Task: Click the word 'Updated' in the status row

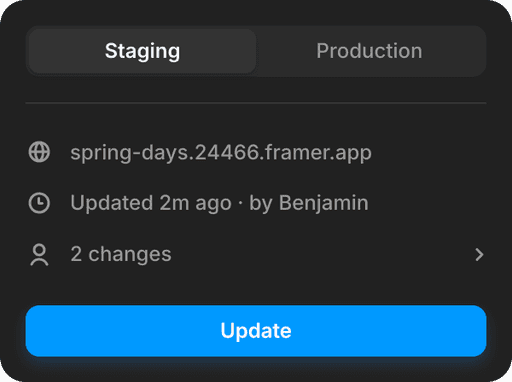Action: [112, 203]
